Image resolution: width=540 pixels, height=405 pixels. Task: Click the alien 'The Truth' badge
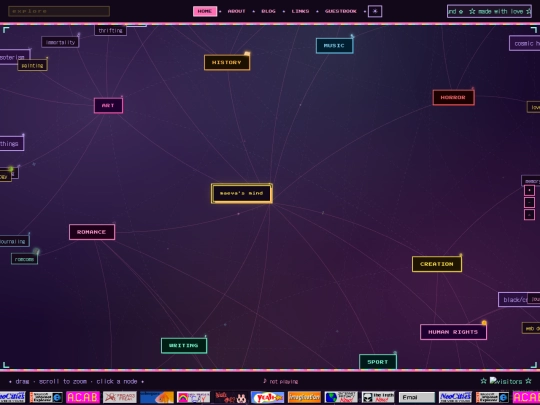click(x=378, y=397)
